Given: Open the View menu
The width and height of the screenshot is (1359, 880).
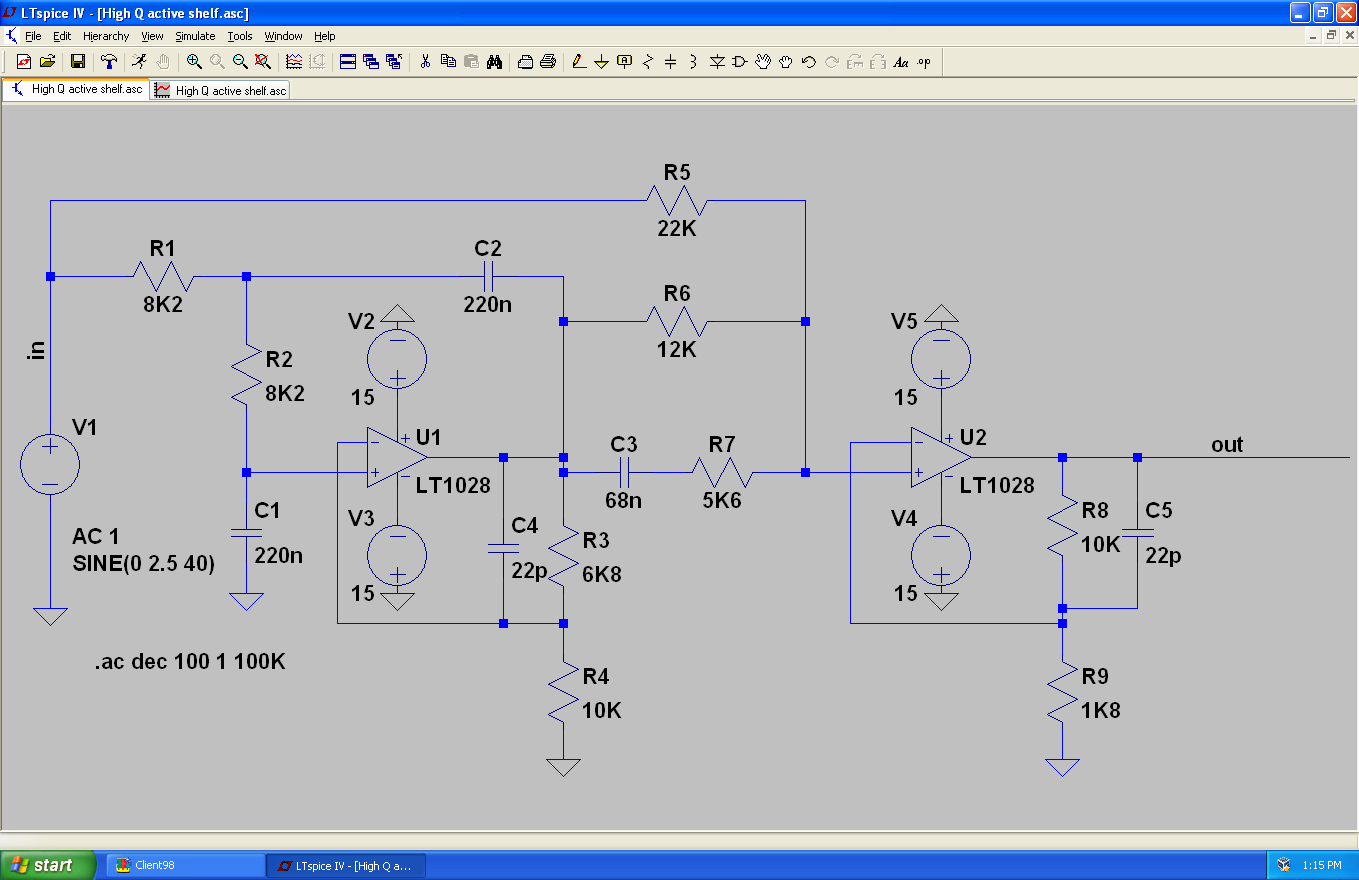Looking at the screenshot, I should 152,36.
